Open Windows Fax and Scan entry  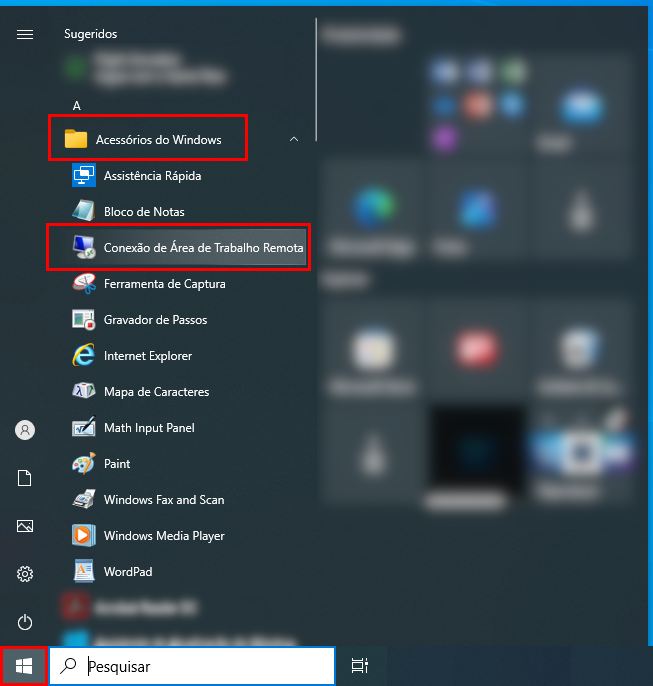pyautogui.click(x=164, y=500)
